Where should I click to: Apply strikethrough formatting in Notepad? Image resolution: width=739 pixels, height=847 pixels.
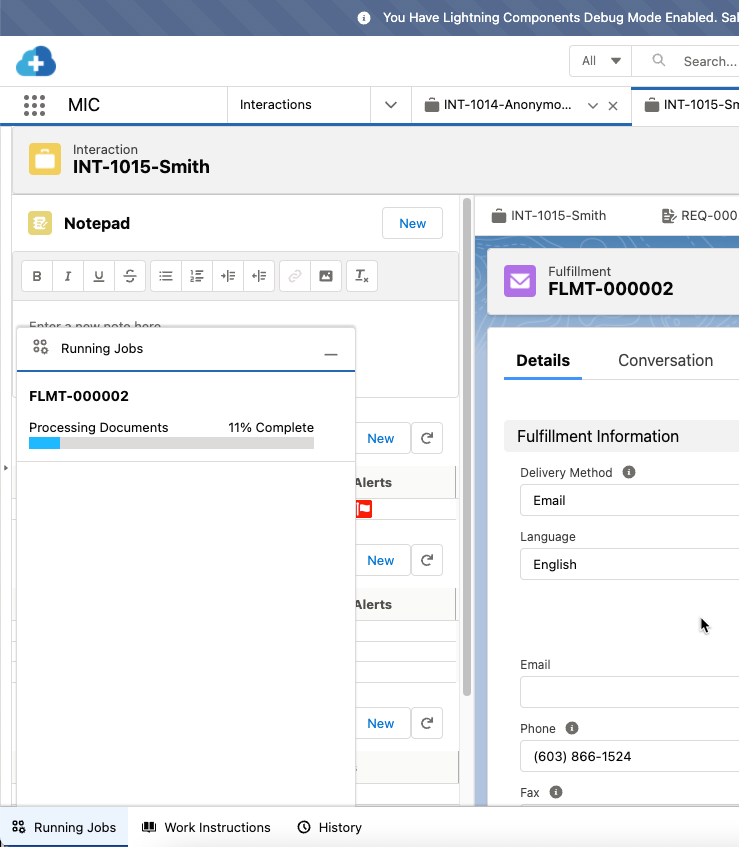tap(129, 276)
